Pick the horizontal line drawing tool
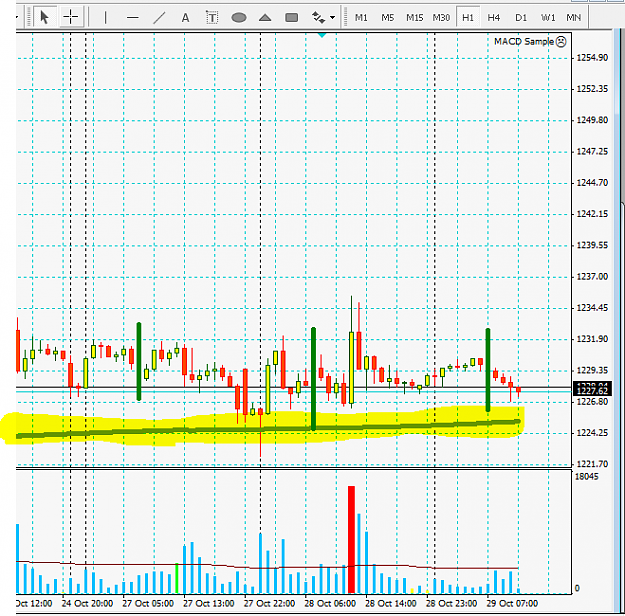The height and width of the screenshot is (616, 625). tap(132, 18)
